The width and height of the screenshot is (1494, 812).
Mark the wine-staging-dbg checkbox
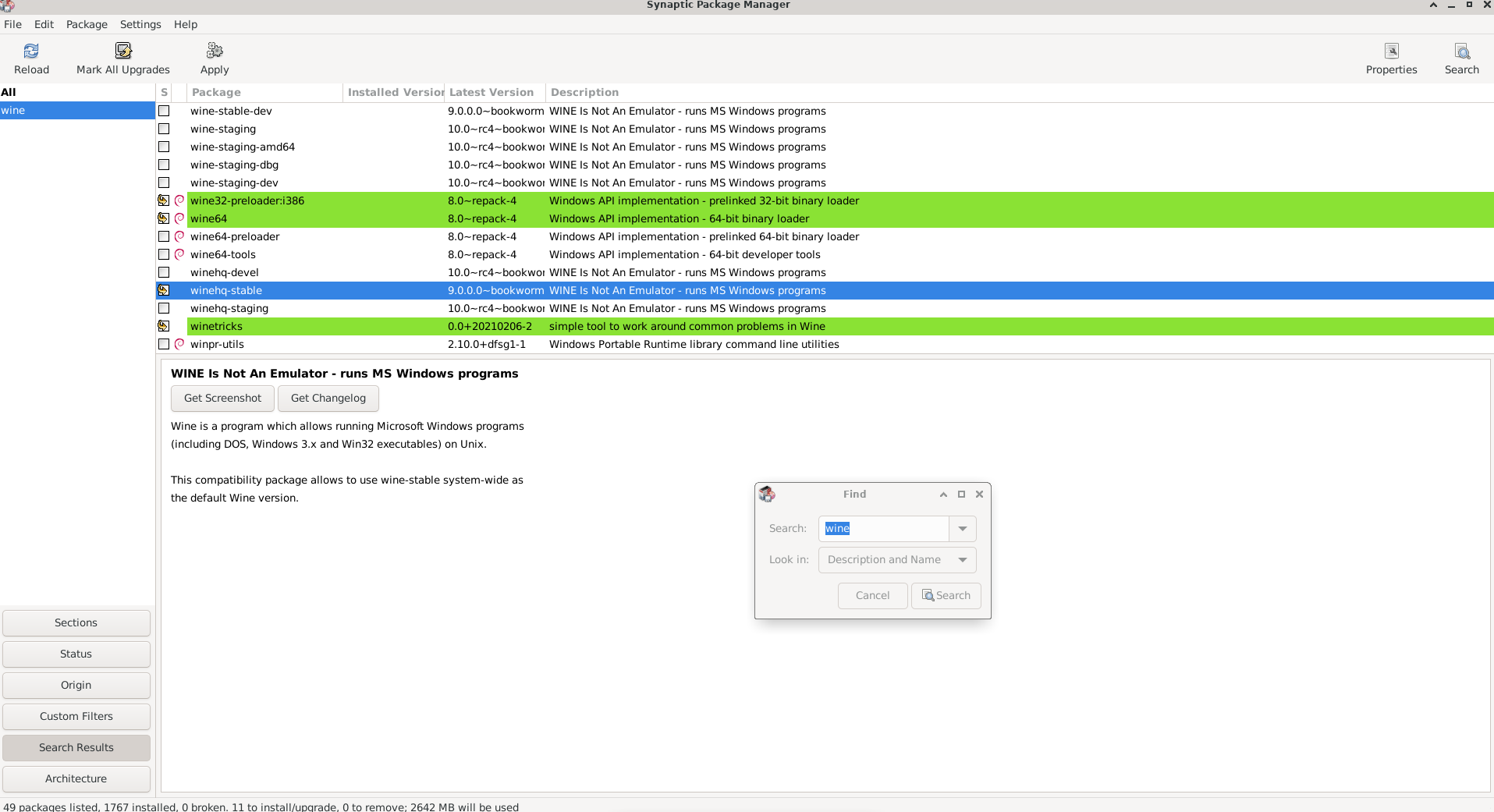[x=164, y=165]
